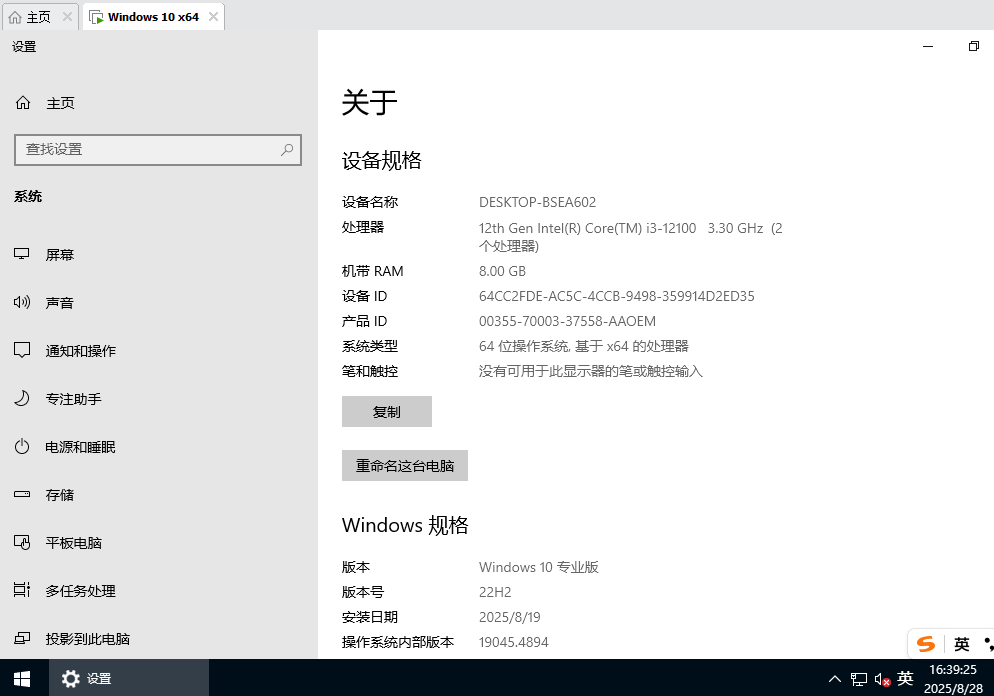Open 投影到此电脑 settings
Viewport: 994px width, 696px height.
tap(158, 638)
